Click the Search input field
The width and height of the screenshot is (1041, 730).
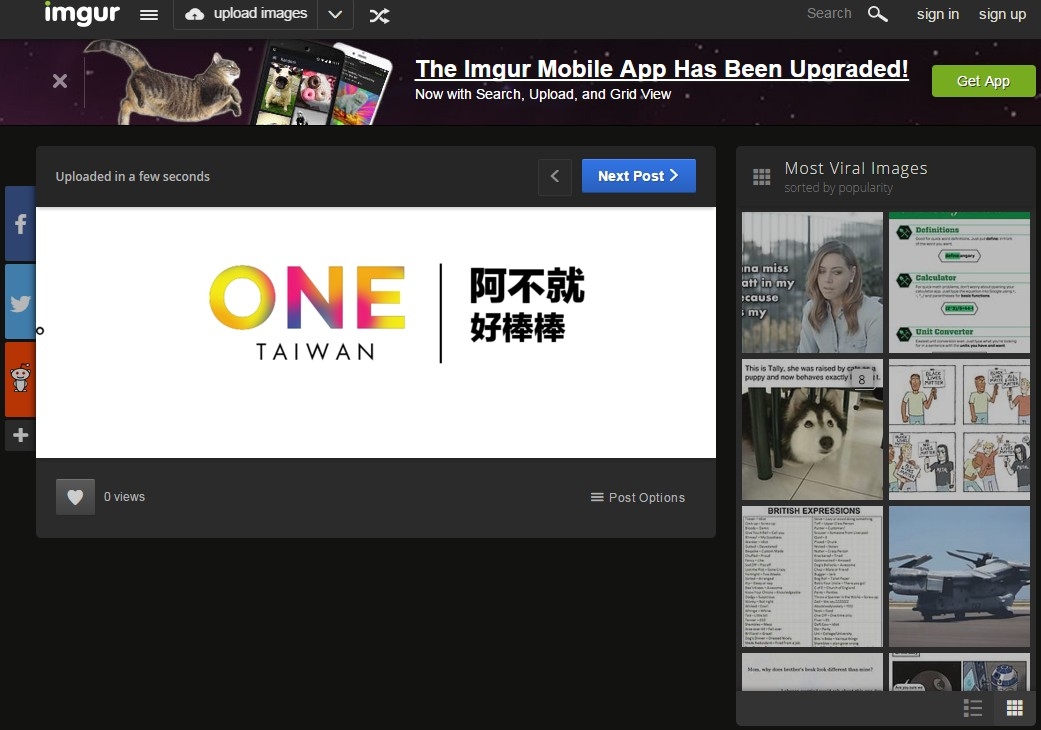click(x=828, y=14)
